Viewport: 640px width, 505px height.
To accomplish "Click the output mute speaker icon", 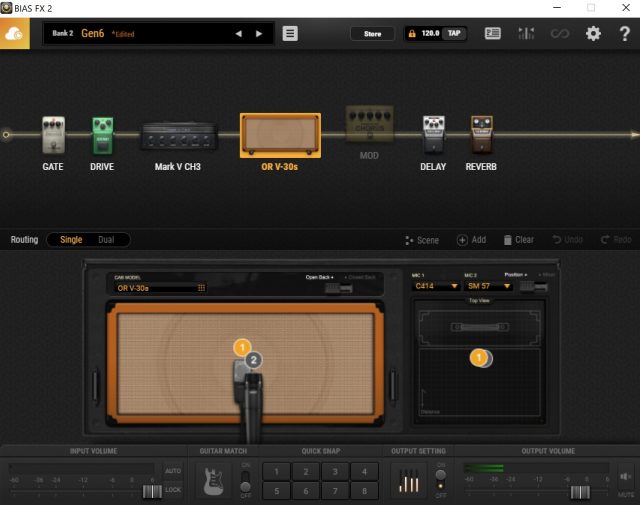I will pyautogui.click(x=625, y=476).
